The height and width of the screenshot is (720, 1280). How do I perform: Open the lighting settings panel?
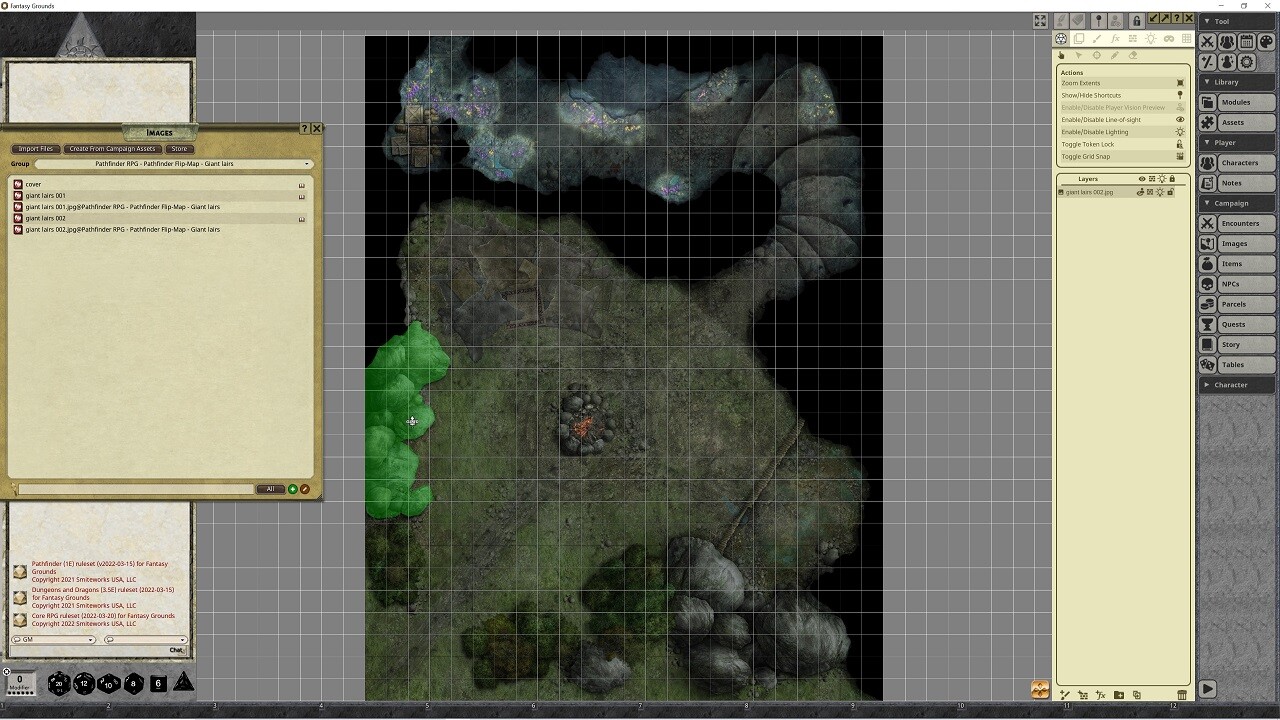tap(1151, 40)
